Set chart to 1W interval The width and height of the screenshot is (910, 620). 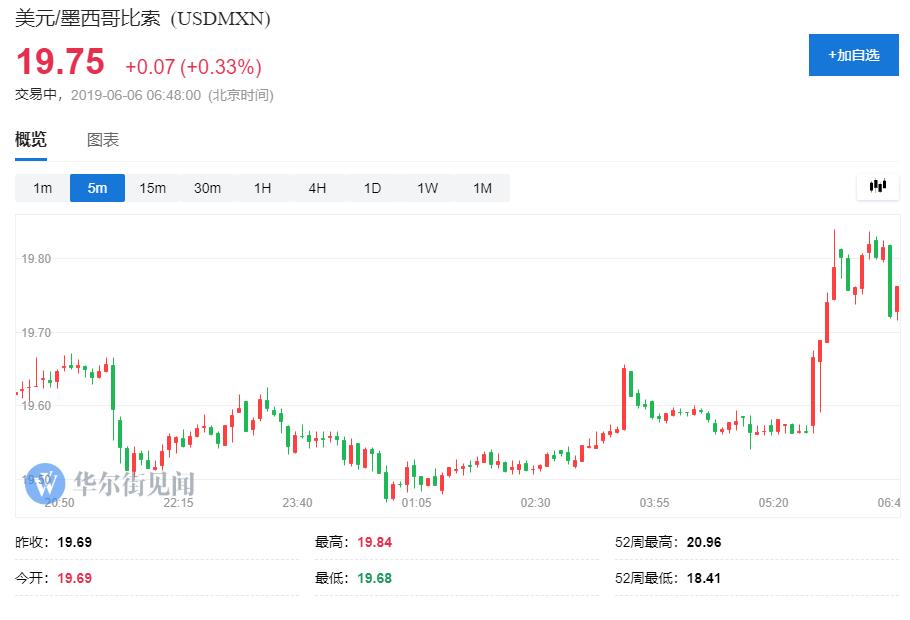(x=427, y=188)
